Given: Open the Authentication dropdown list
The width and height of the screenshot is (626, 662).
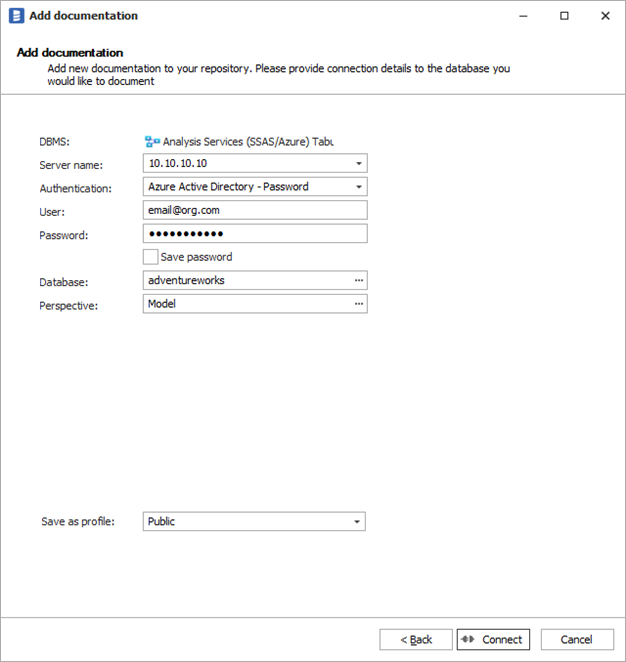Looking at the screenshot, I should pyautogui.click(x=358, y=187).
